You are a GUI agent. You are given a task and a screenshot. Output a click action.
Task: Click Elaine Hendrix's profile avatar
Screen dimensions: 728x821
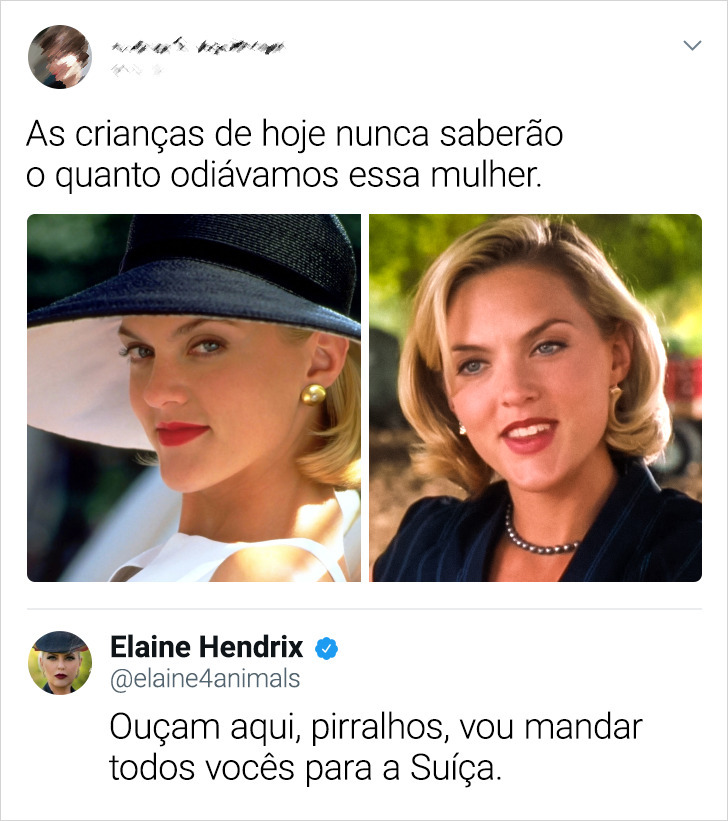coord(60,663)
